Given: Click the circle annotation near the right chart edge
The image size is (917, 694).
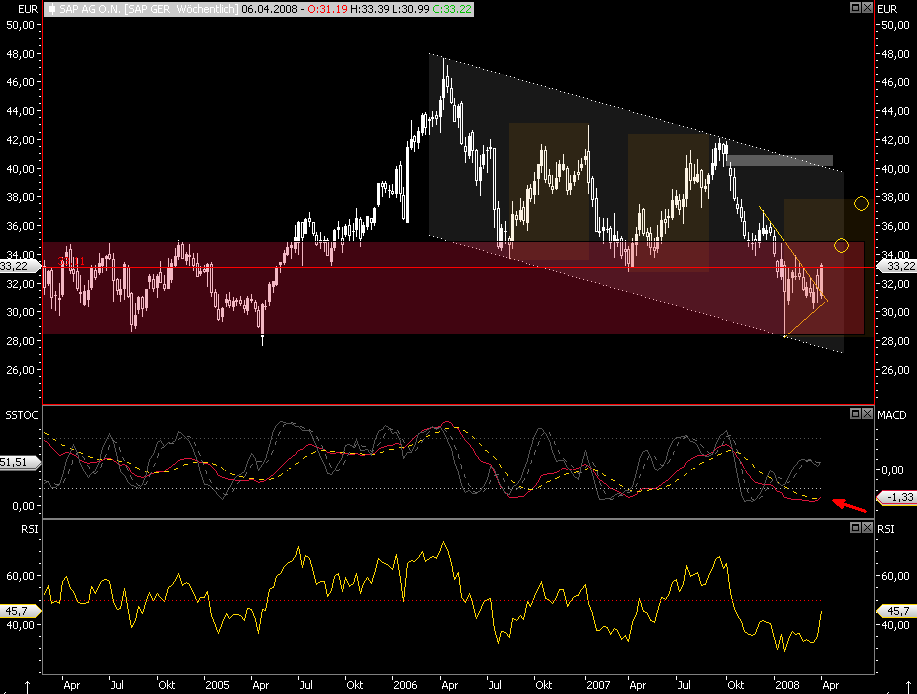Looking at the screenshot, I should click(x=860, y=203).
